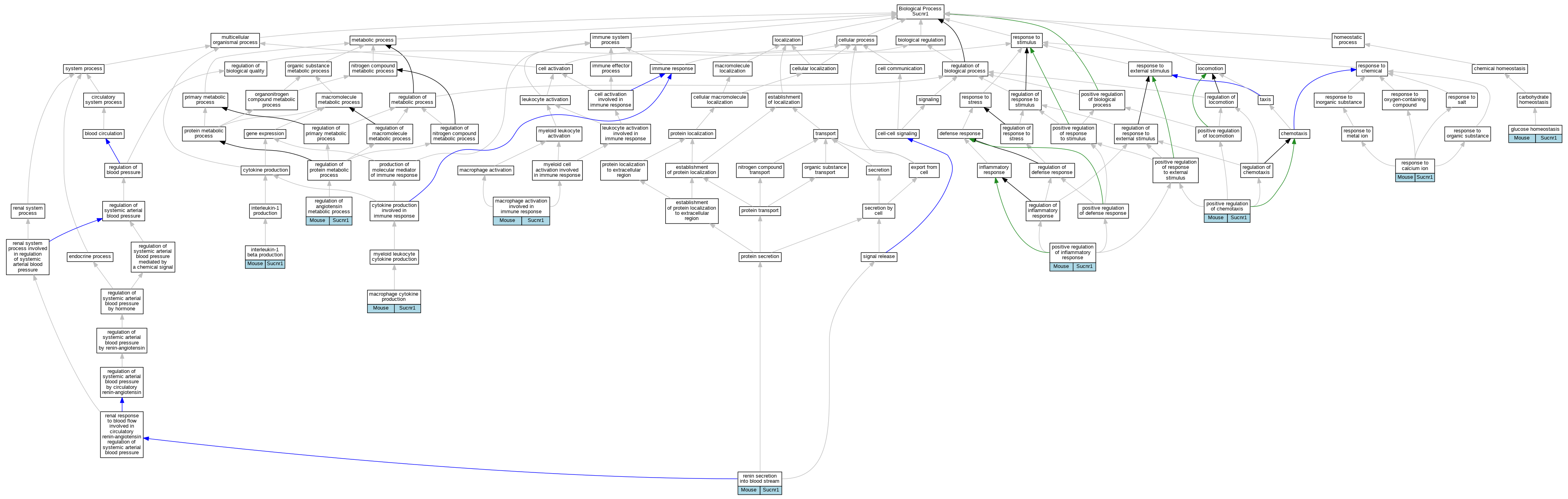Screen dimensions: 1568x499
Task: Click the 'cell communication' node
Action: pyautogui.click(x=900, y=69)
